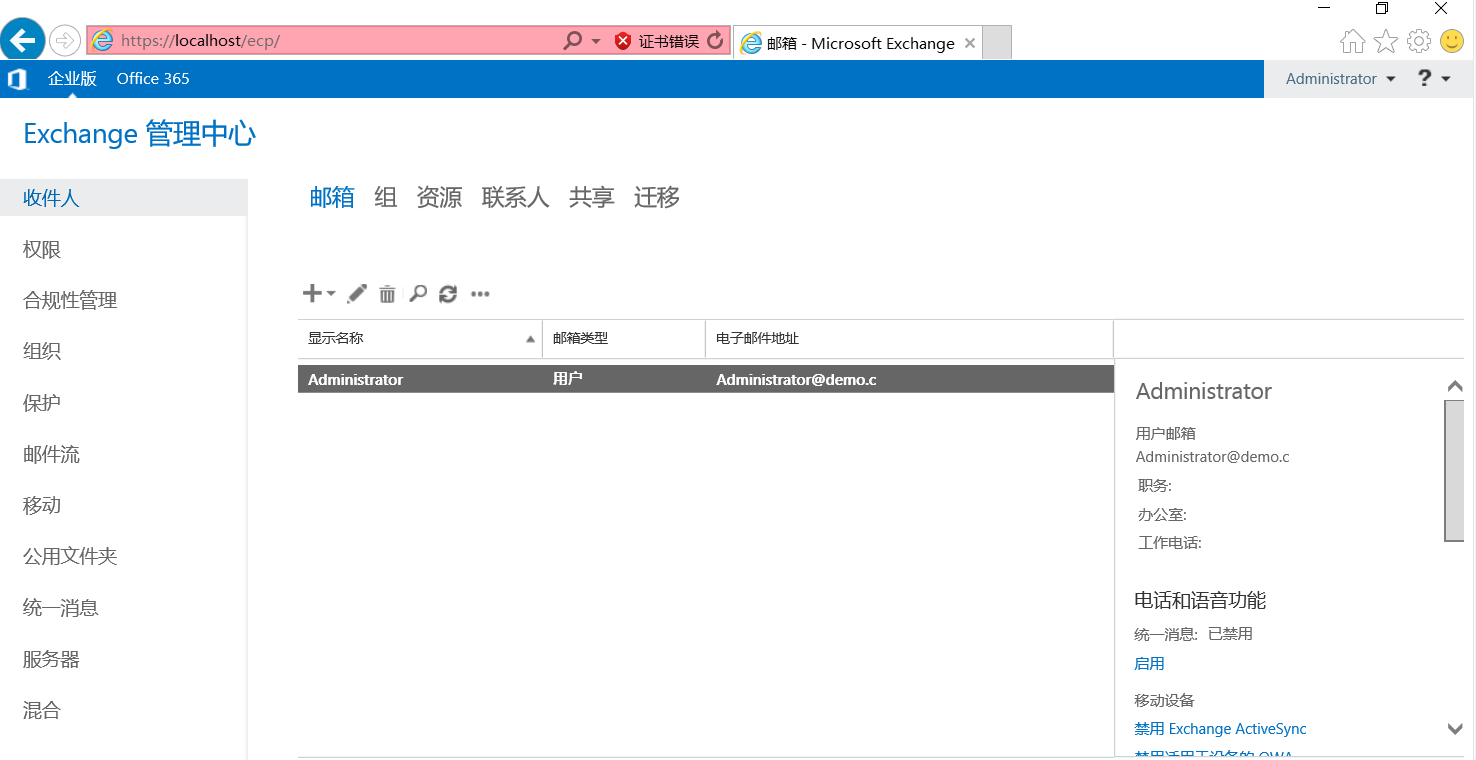This screenshot has height=760, width=1476.
Task: Click the browser back arrow button
Action: pos(23,41)
